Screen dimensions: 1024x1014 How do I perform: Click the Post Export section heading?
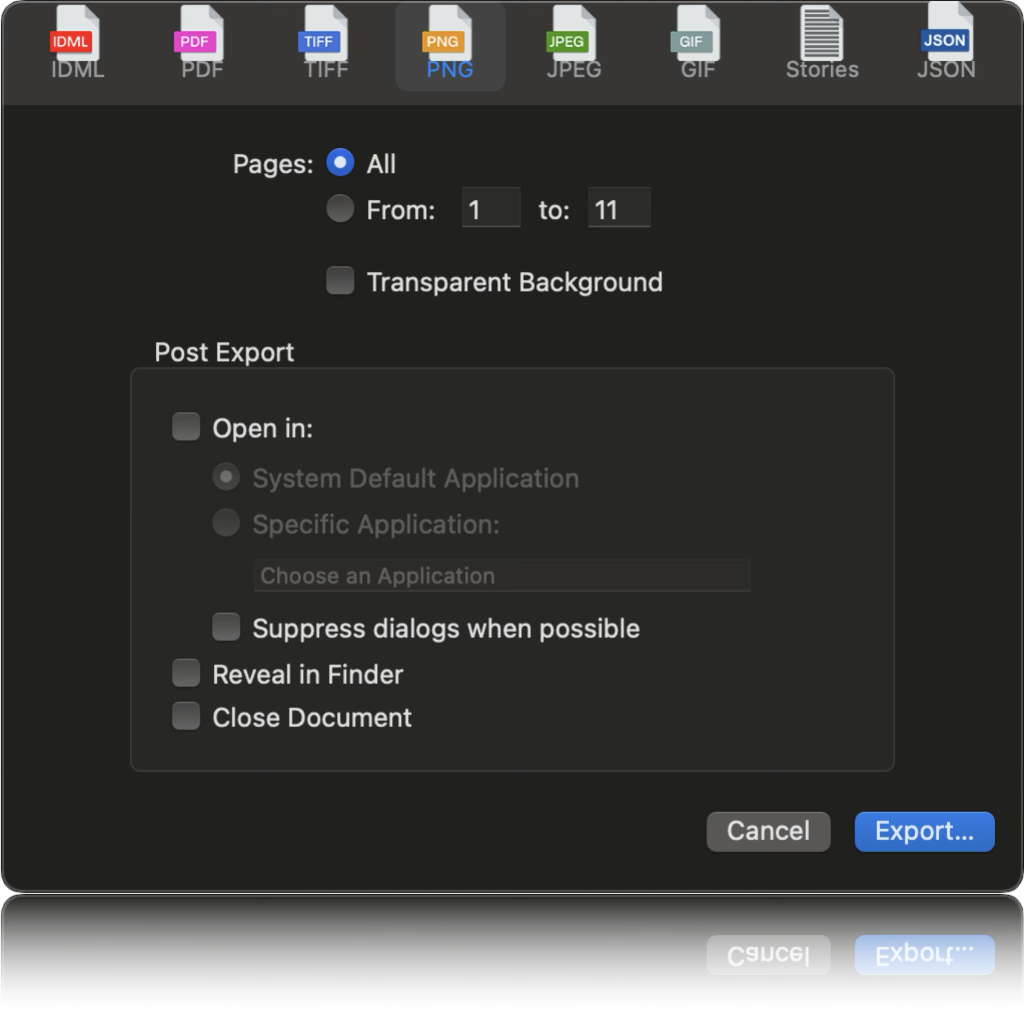[224, 353]
